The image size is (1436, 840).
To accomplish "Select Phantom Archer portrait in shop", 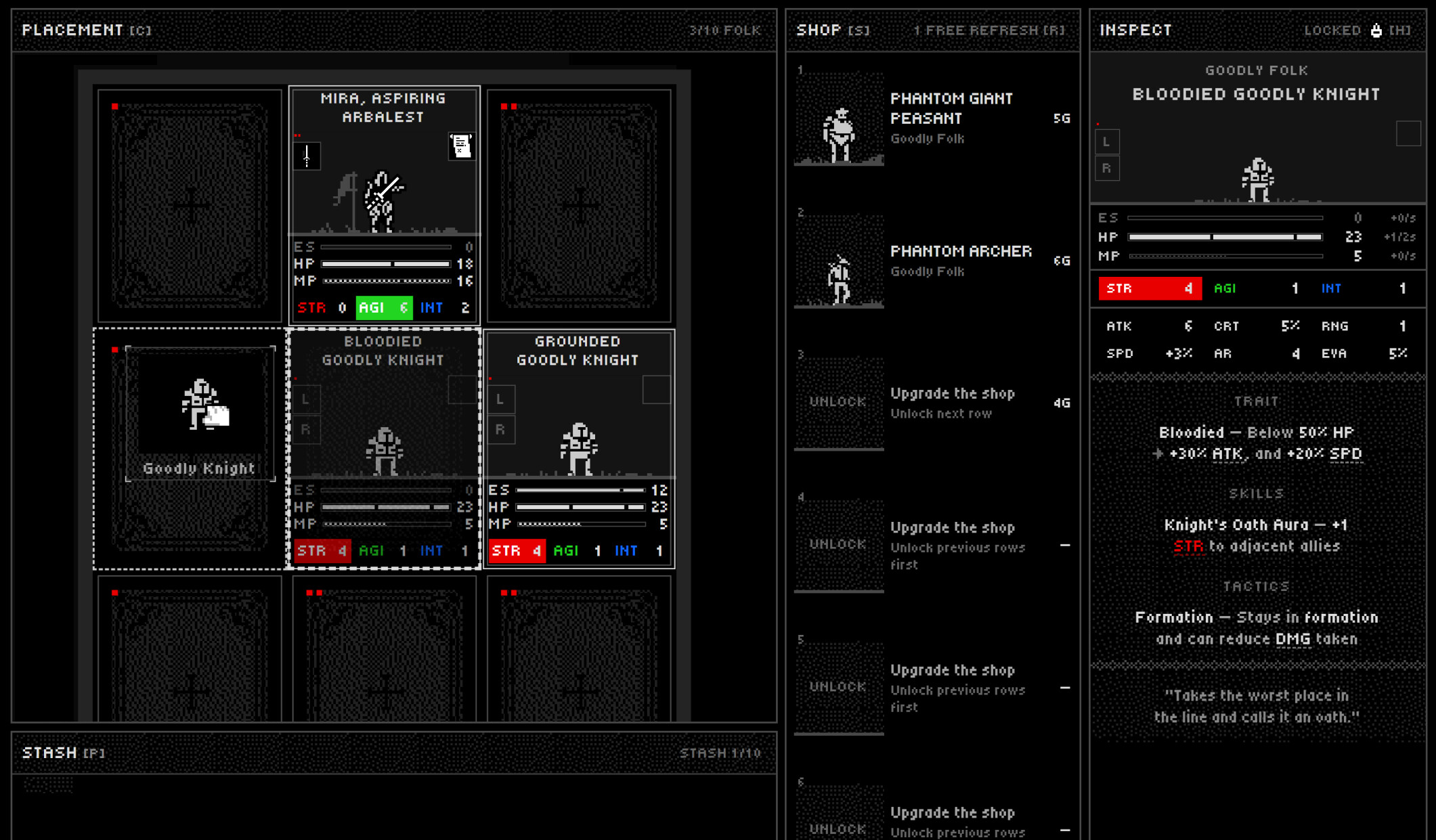I will (839, 262).
